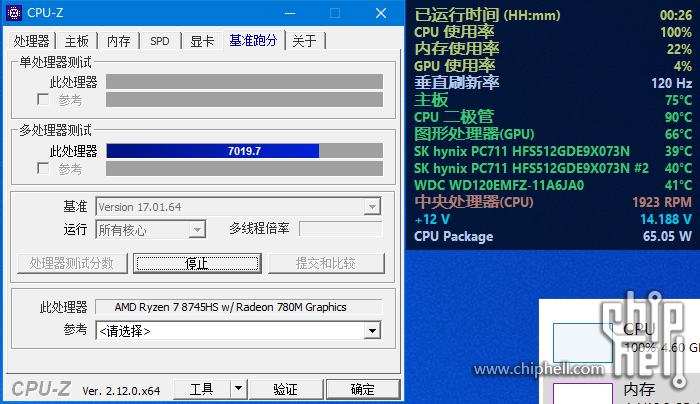Confirm with the 确定 button
700x404 pixels.
[x=363, y=390]
